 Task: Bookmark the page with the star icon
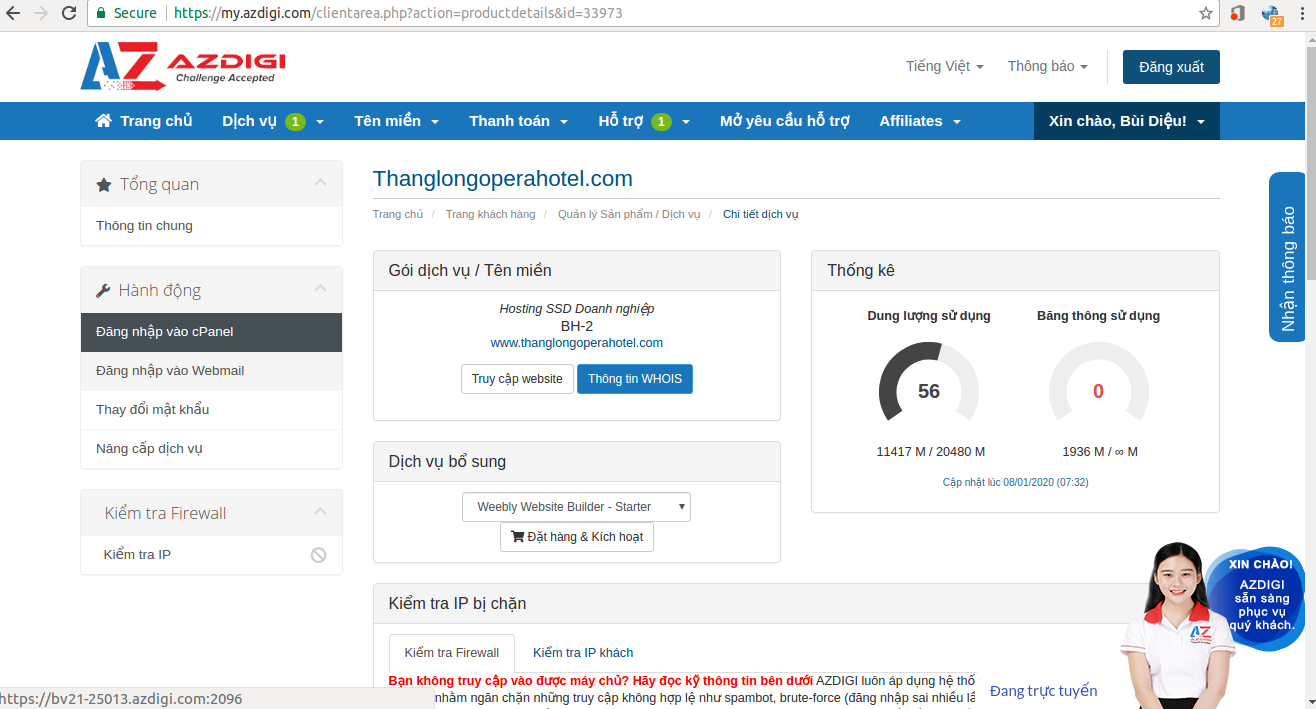[1206, 13]
